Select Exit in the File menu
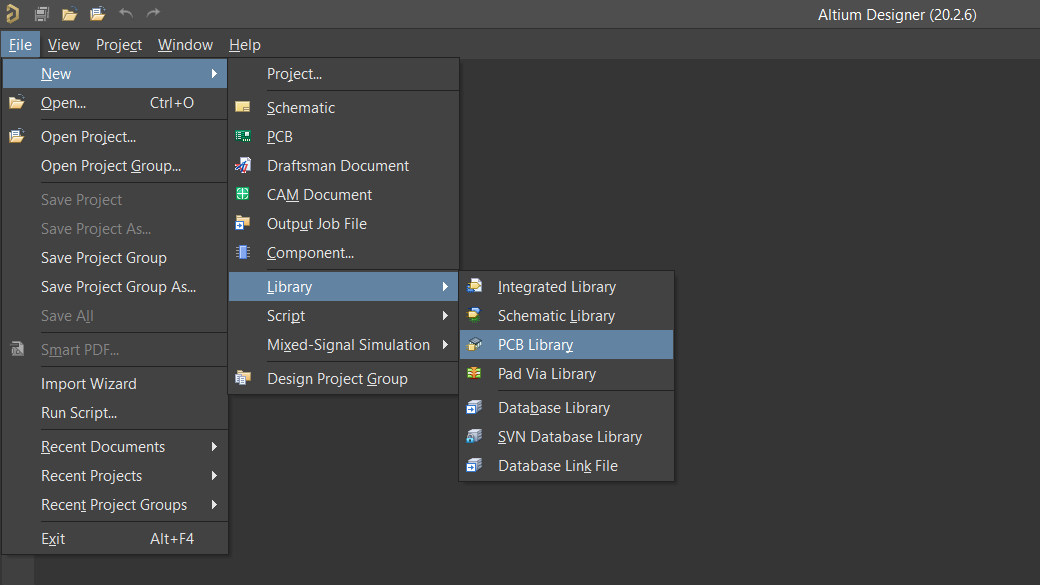Screen dimensions: 1040x585 click(x=53, y=539)
